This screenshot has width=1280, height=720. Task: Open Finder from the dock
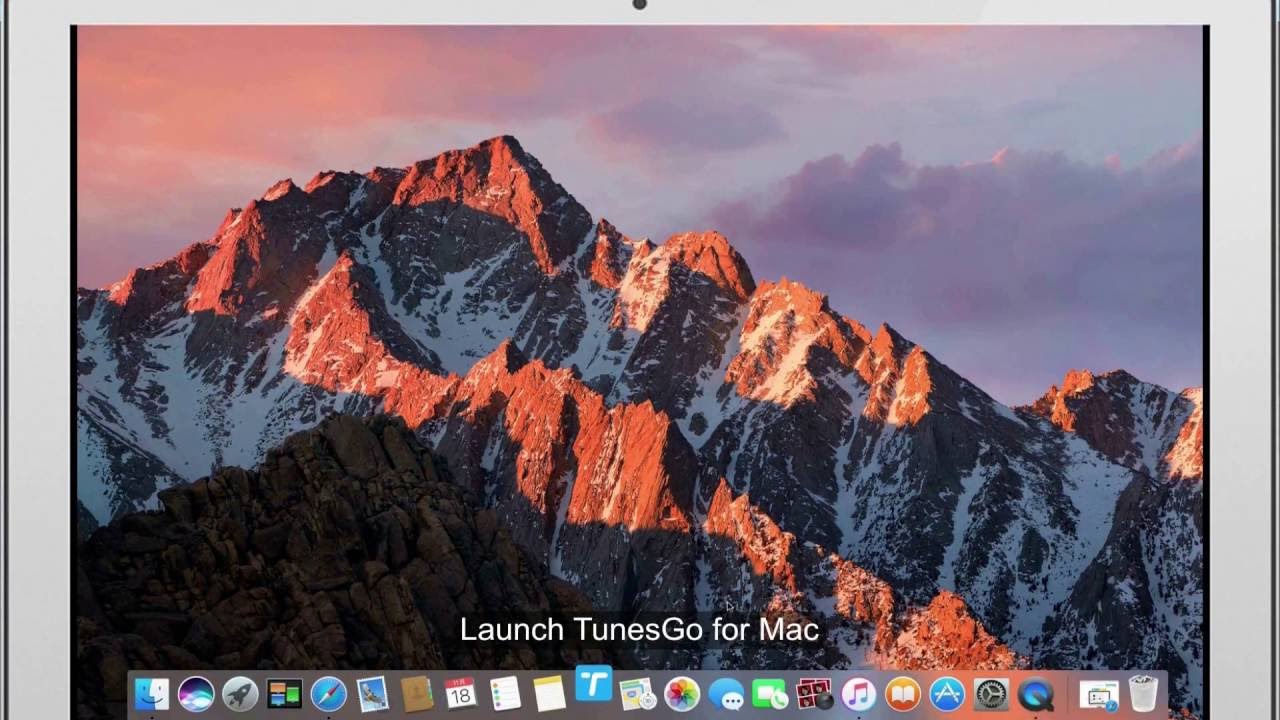(152, 693)
